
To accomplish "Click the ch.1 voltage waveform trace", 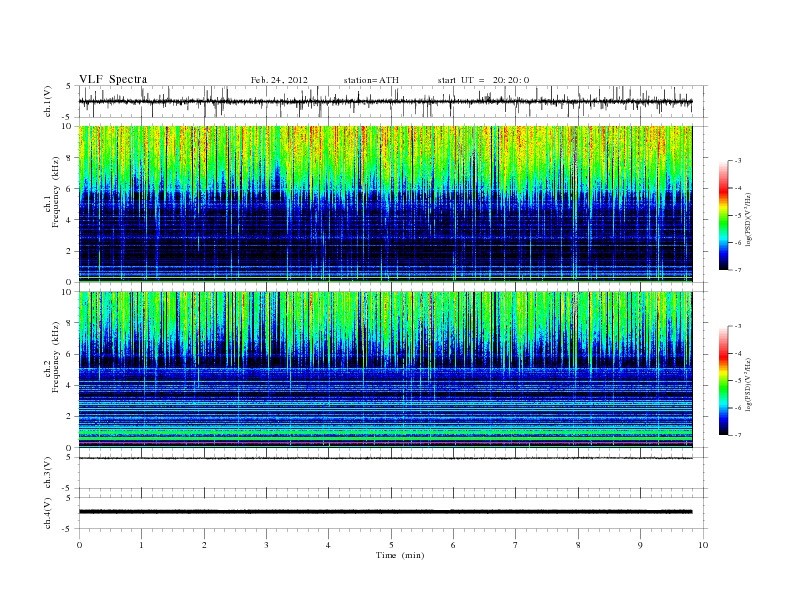I will [385, 101].
